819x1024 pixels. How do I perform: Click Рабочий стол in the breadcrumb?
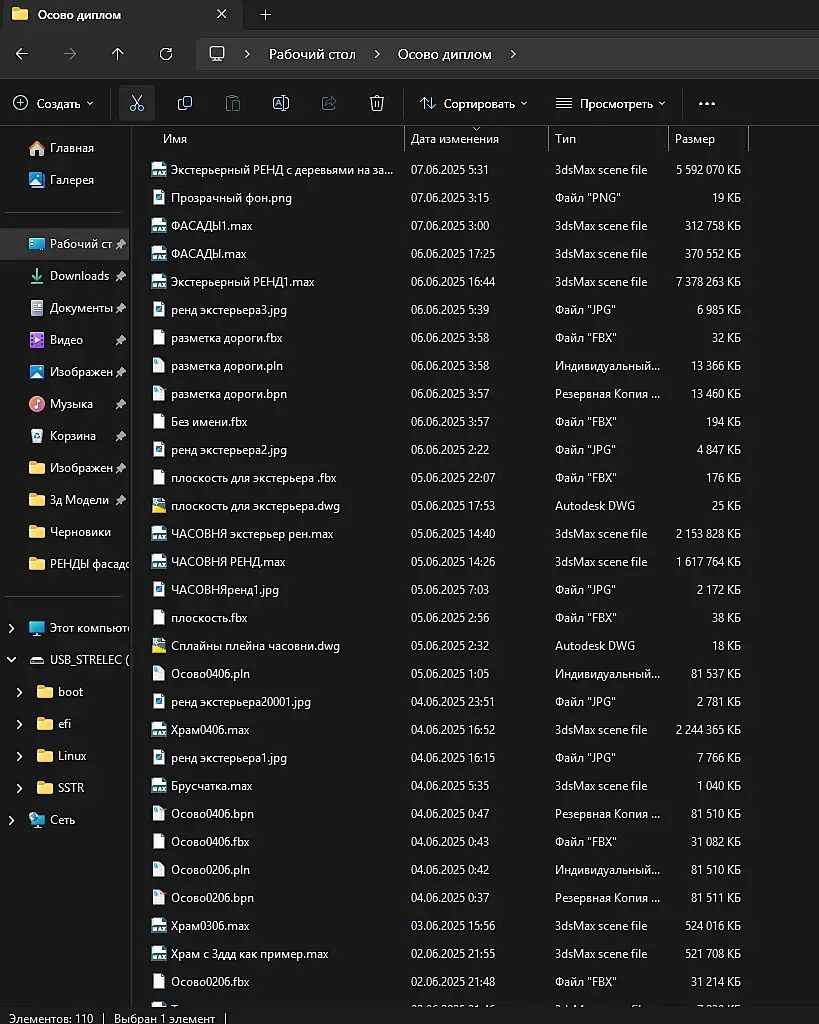312,54
